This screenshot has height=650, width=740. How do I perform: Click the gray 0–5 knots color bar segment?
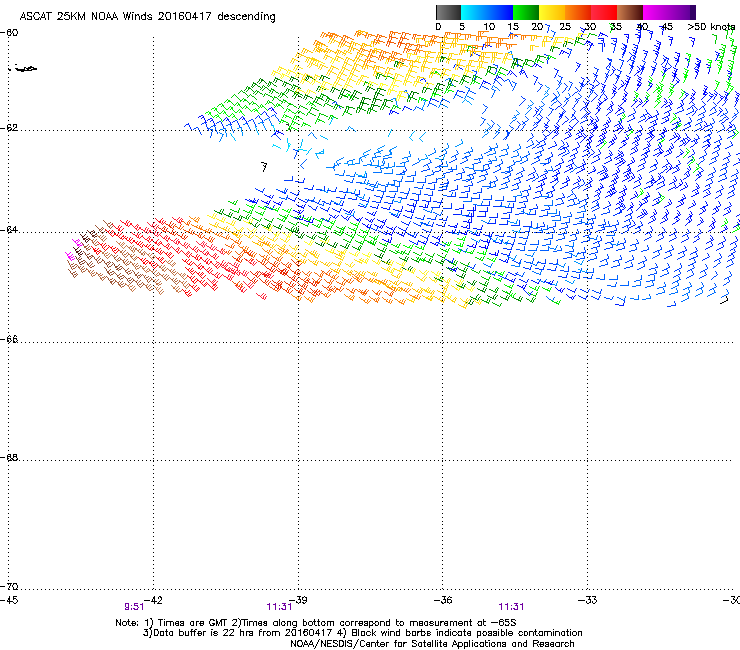click(448, 12)
